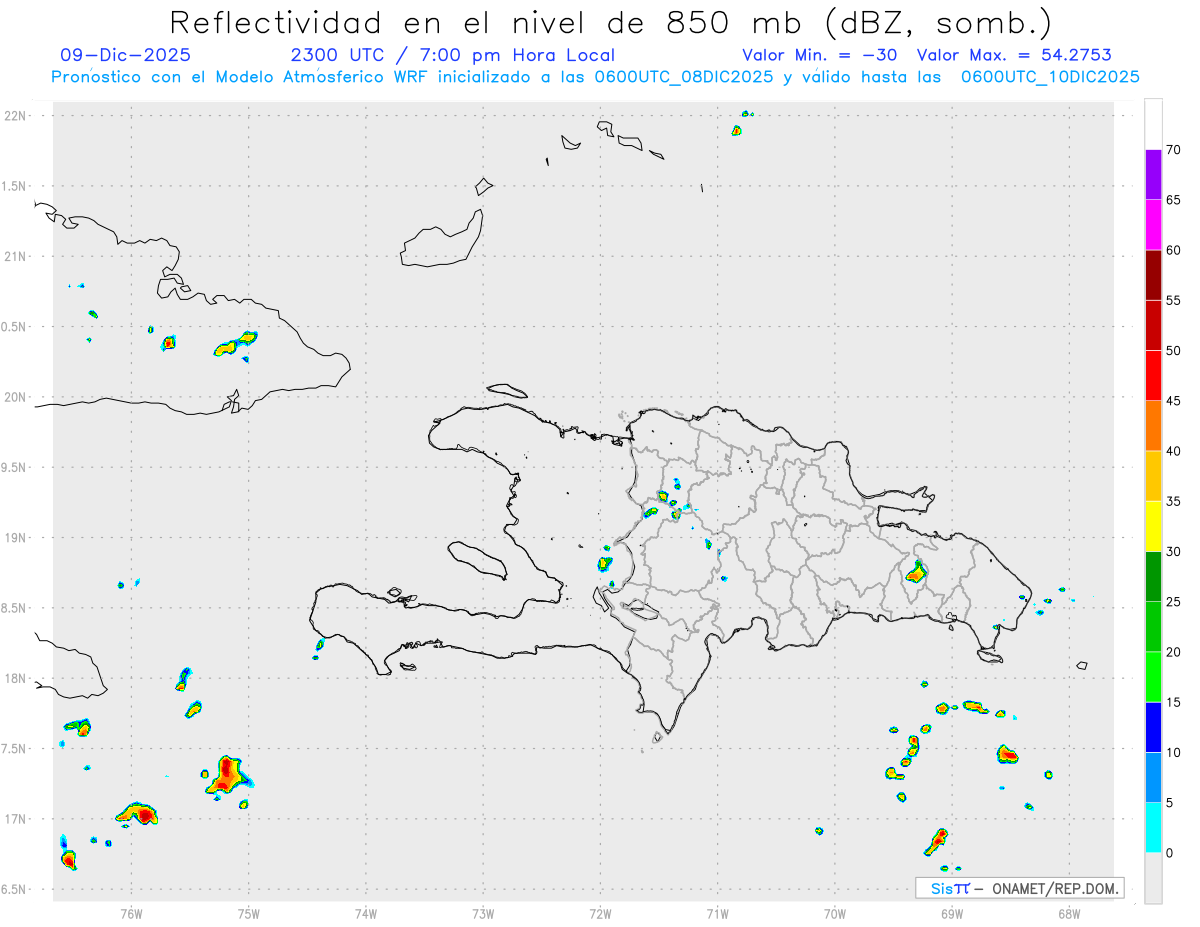This screenshot has width=1200, height=927.
Task: Click the colorbar tick label '0'
Action: (x=1169, y=853)
